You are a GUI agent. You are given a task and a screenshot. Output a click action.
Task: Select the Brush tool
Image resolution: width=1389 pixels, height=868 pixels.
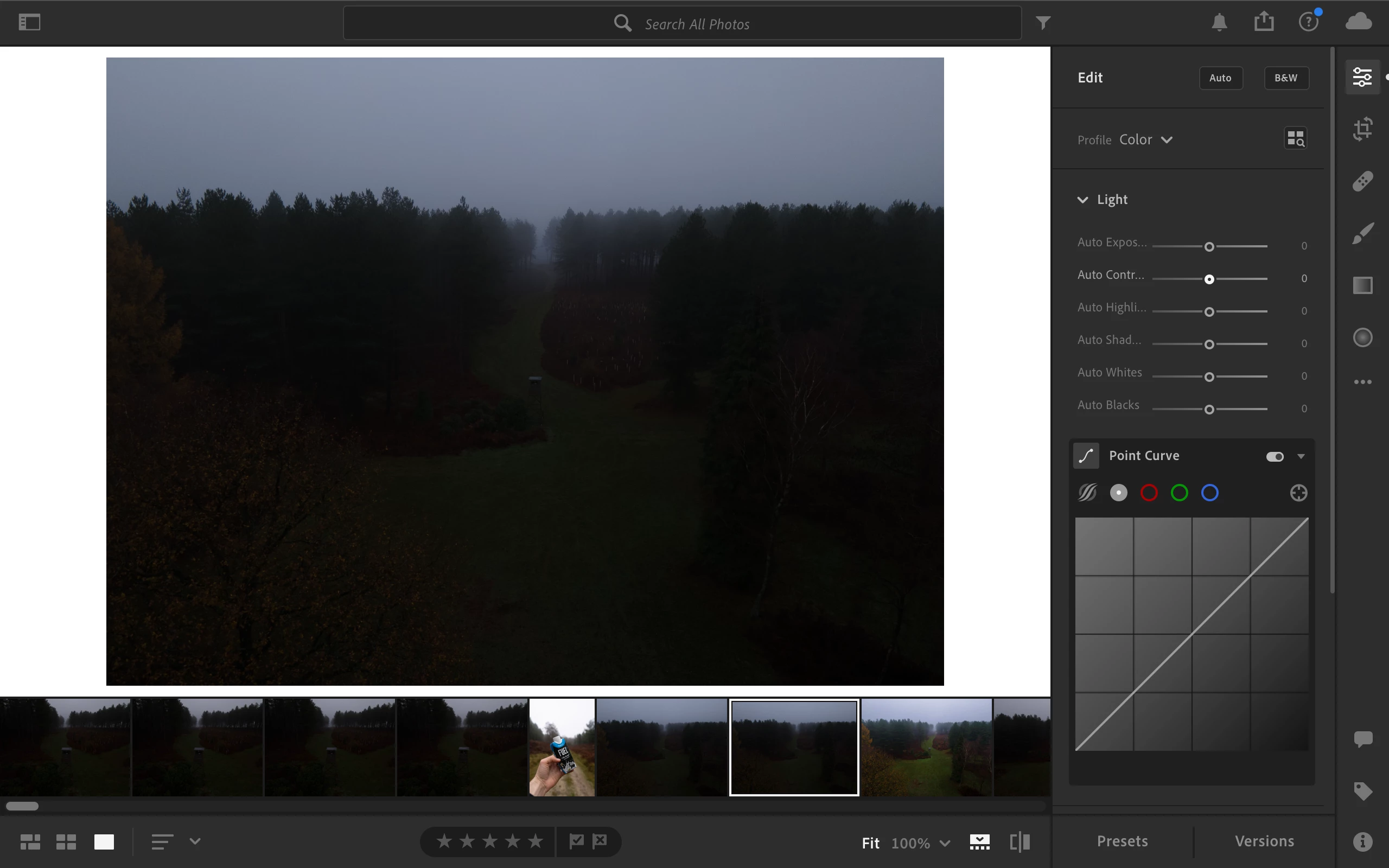[x=1362, y=233]
